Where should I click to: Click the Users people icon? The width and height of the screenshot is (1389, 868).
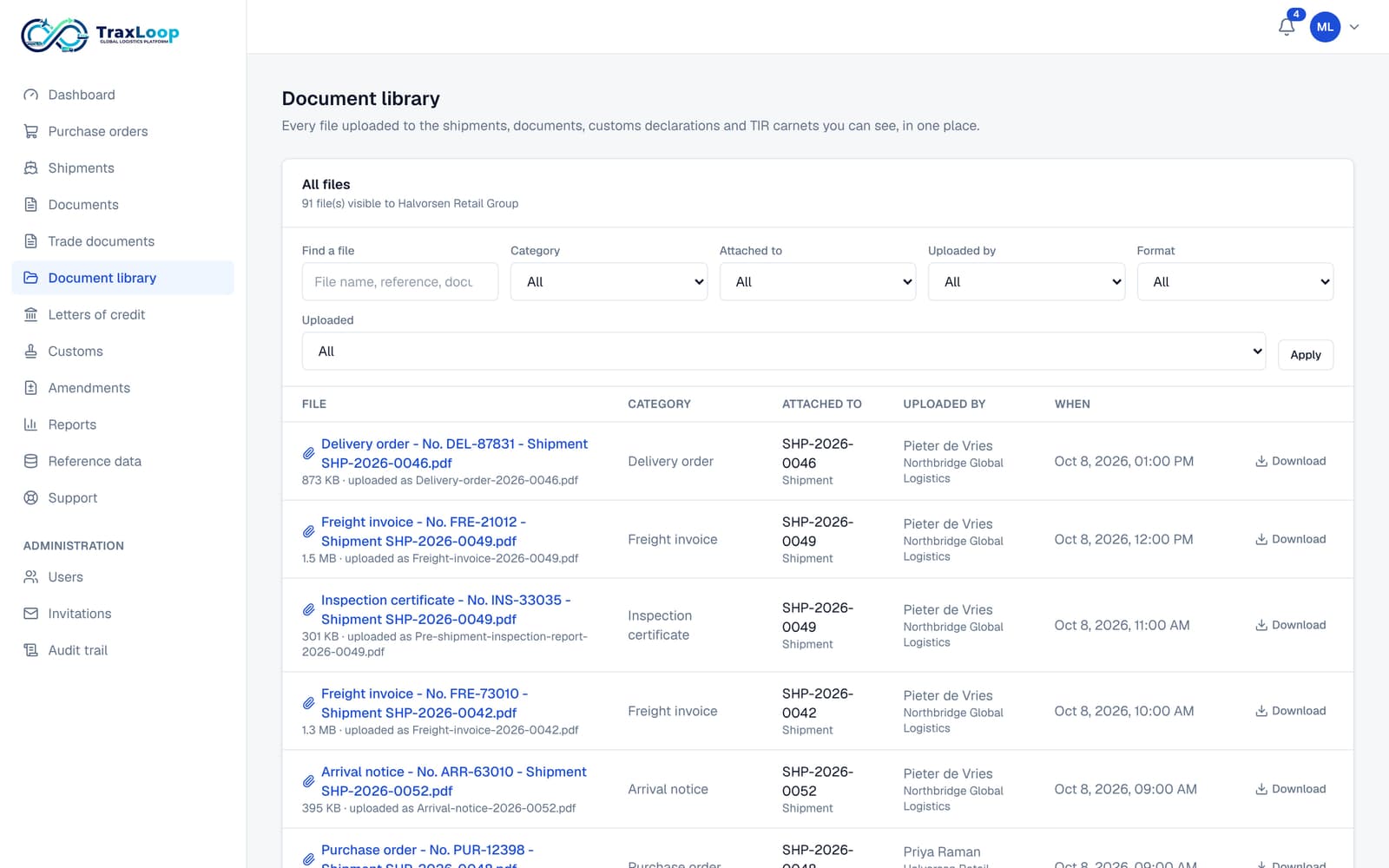click(x=31, y=577)
